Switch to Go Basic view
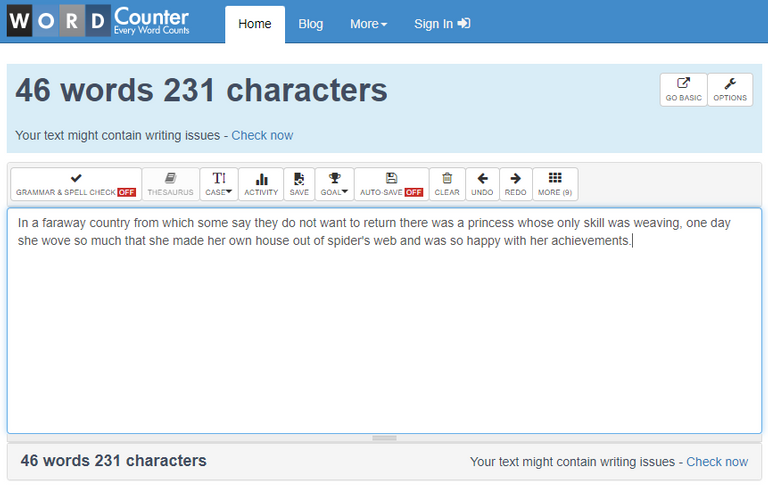Screen dimensions: 768x486 pos(683,90)
